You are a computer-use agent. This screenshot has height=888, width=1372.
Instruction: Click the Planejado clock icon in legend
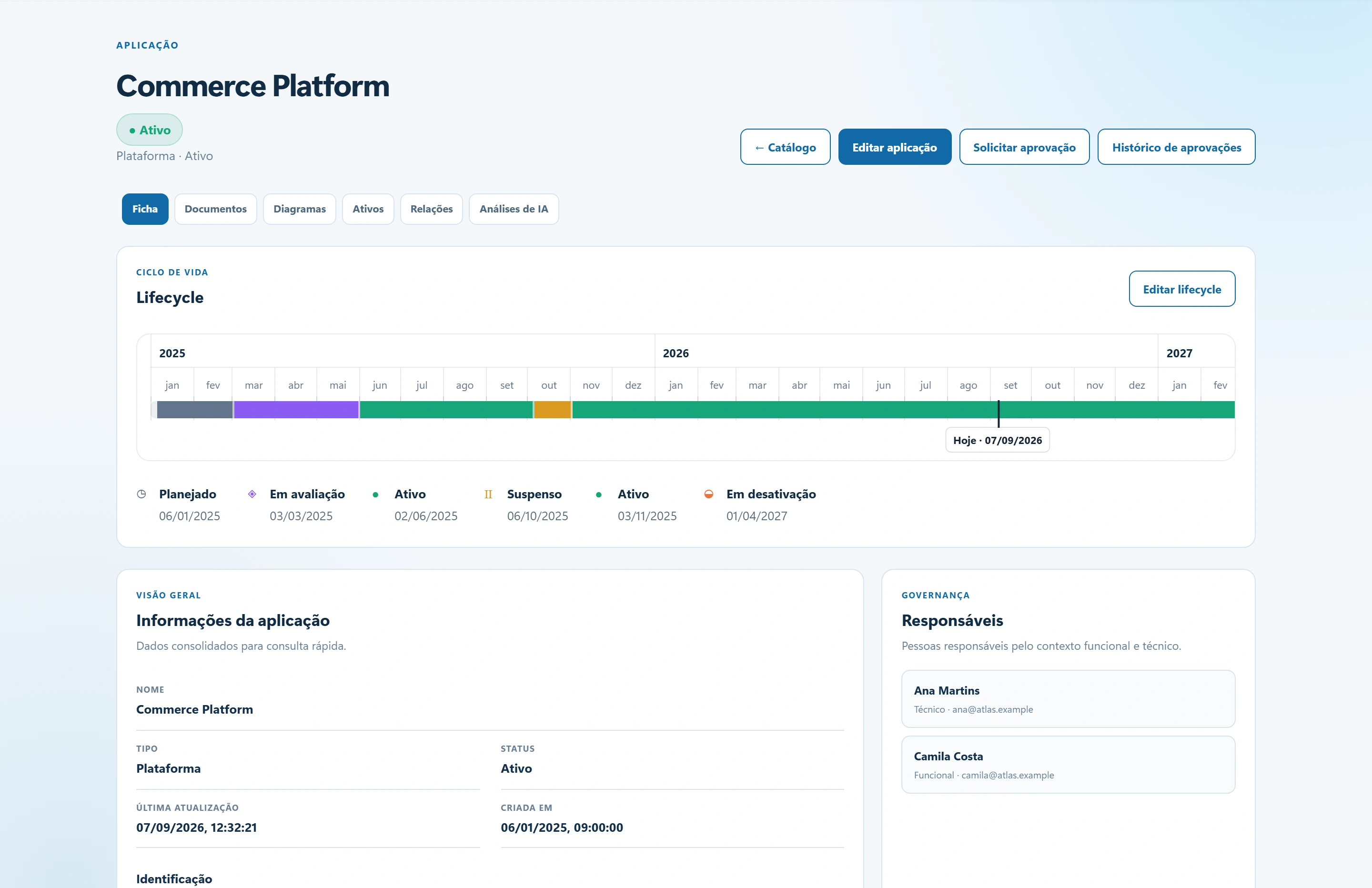[x=141, y=494]
